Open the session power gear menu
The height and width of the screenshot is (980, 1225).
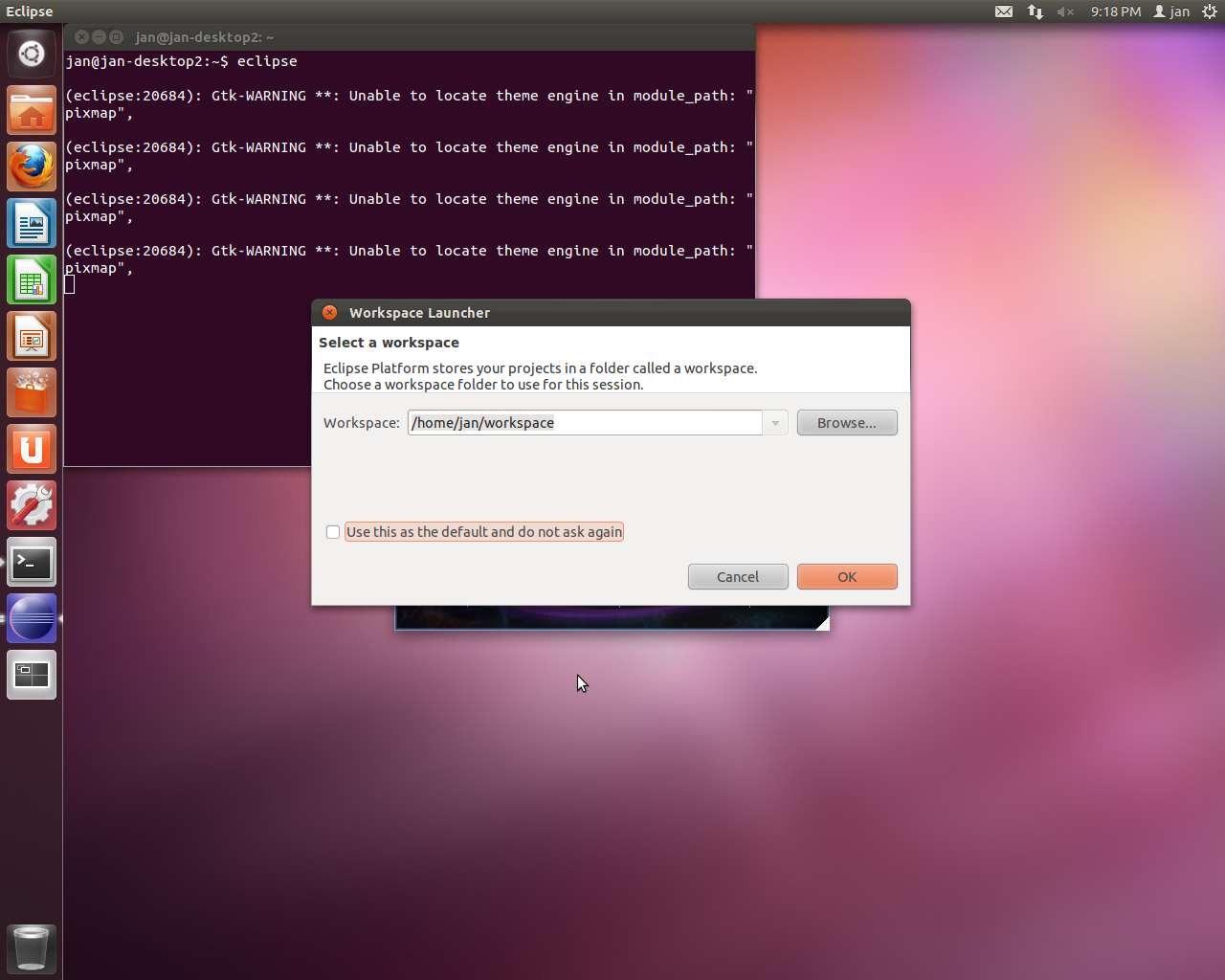(x=1210, y=11)
